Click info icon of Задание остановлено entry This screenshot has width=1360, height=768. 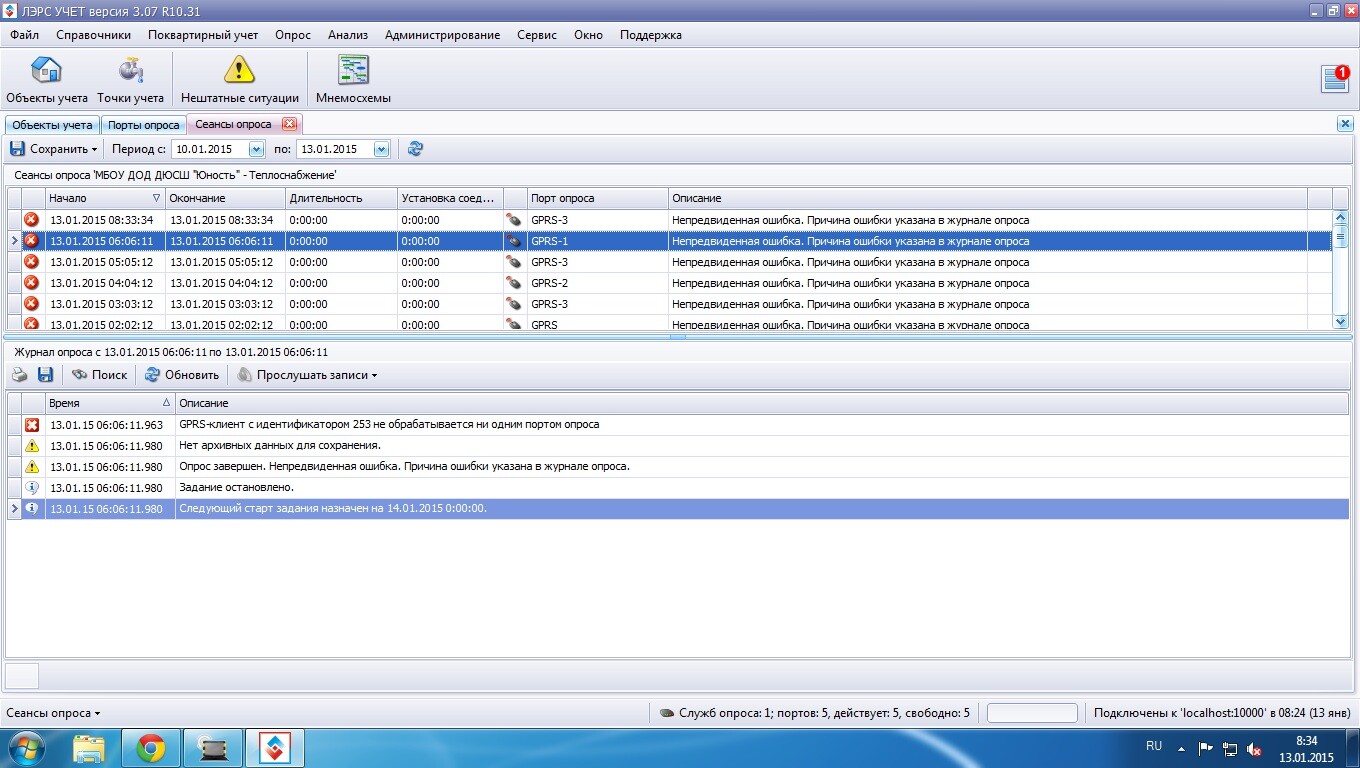click(31, 488)
